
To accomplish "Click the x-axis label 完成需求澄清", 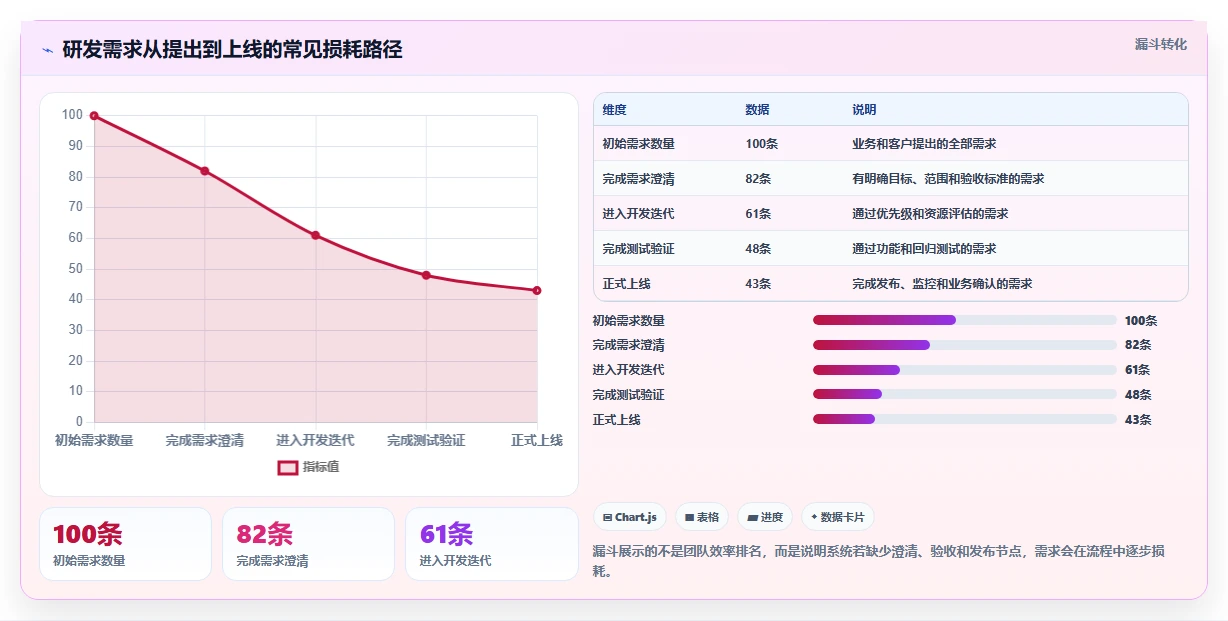I will (x=205, y=440).
